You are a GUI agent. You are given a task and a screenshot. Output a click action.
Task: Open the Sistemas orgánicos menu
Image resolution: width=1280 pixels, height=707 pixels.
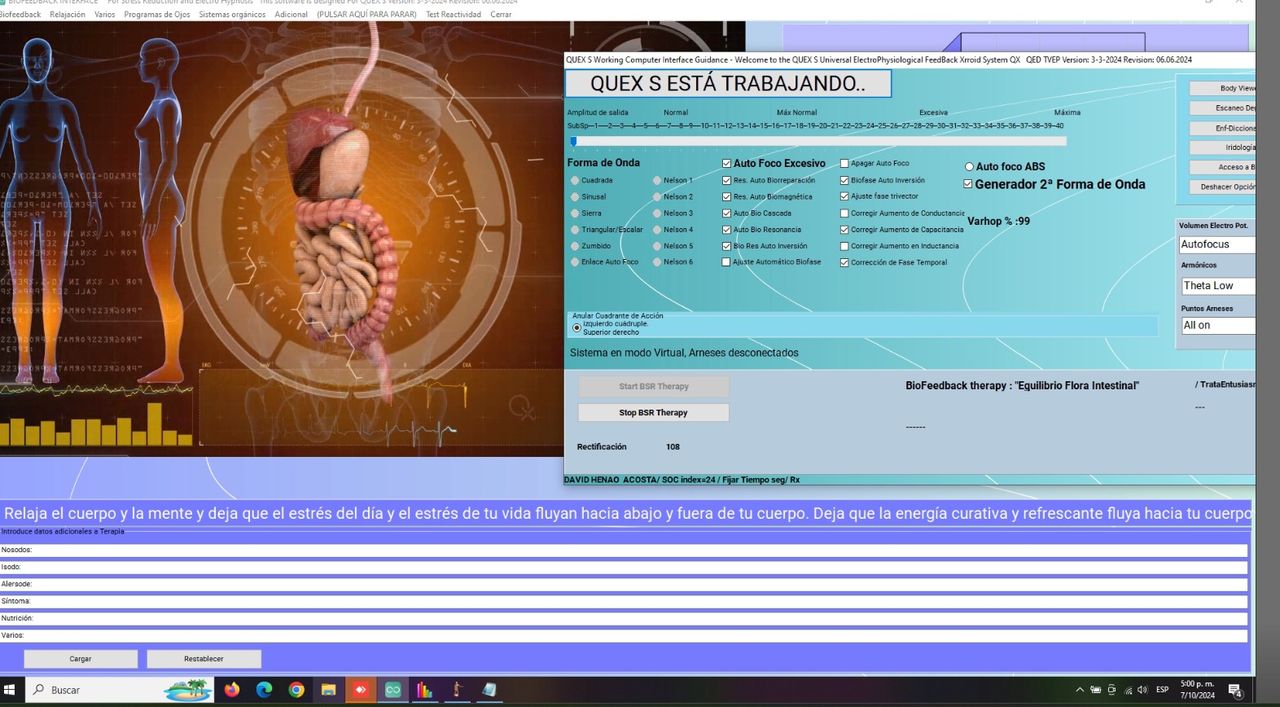click(x=232, y=15)
